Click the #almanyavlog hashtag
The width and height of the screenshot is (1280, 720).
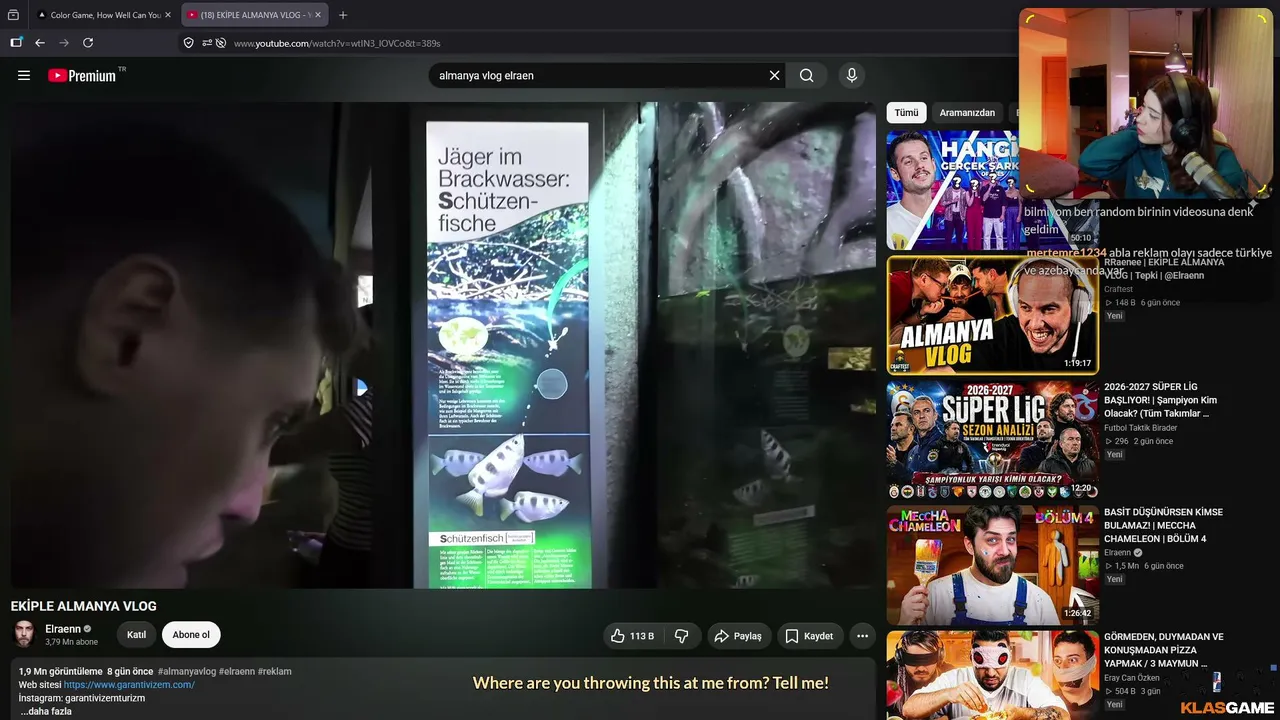coord(187,672)
